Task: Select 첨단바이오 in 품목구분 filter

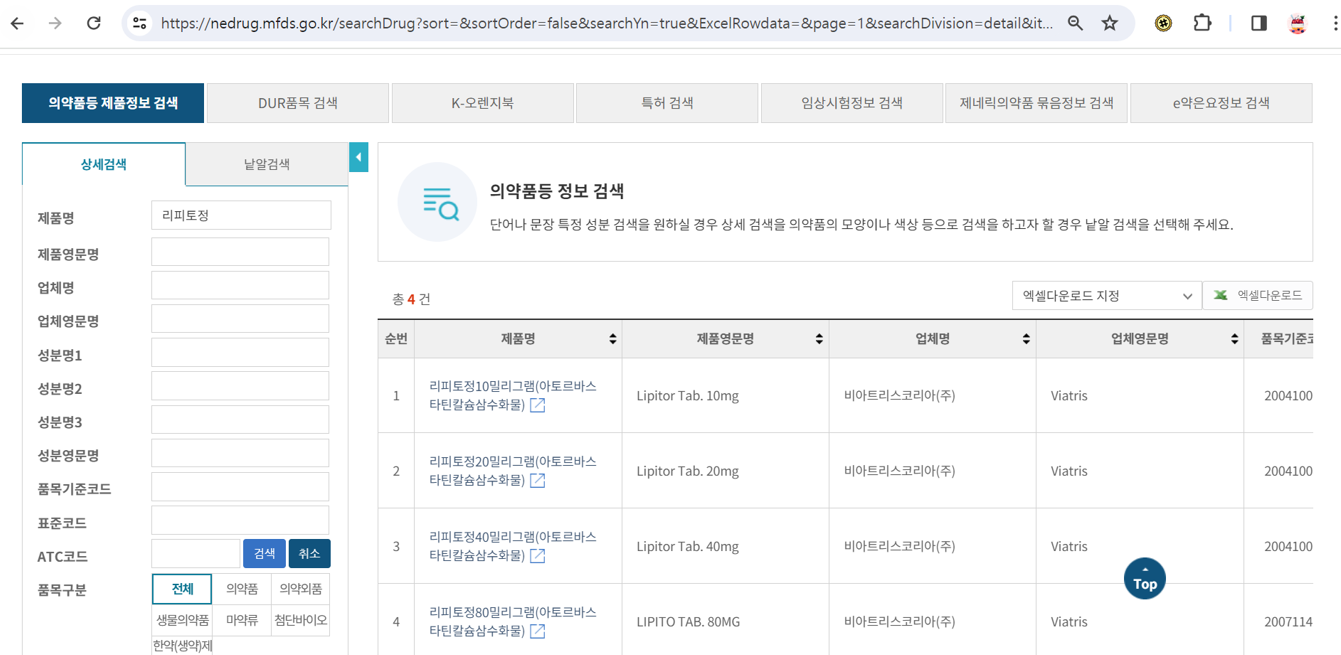Action: 300,620
